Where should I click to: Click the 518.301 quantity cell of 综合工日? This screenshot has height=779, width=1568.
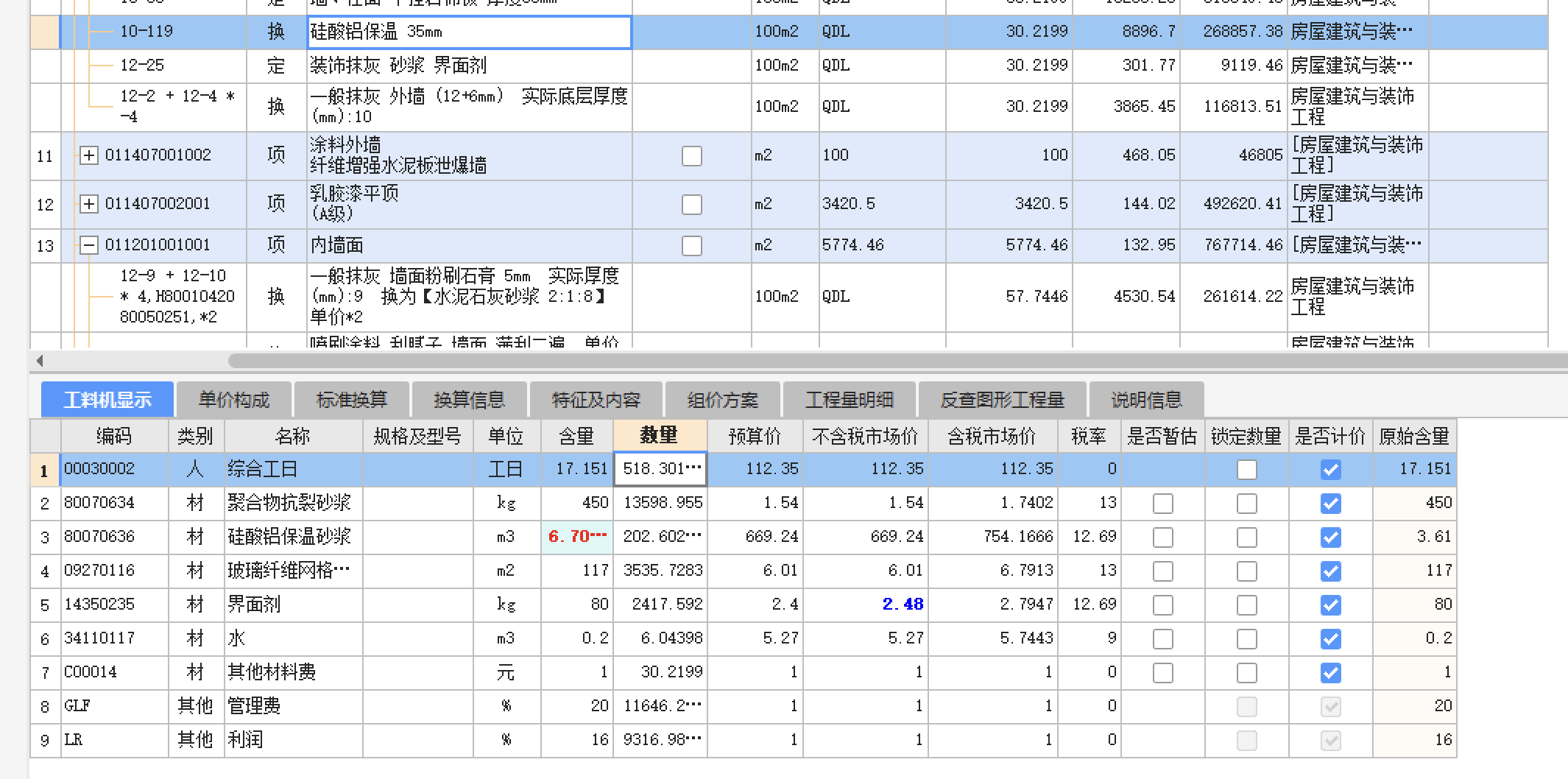pos(660,469)
